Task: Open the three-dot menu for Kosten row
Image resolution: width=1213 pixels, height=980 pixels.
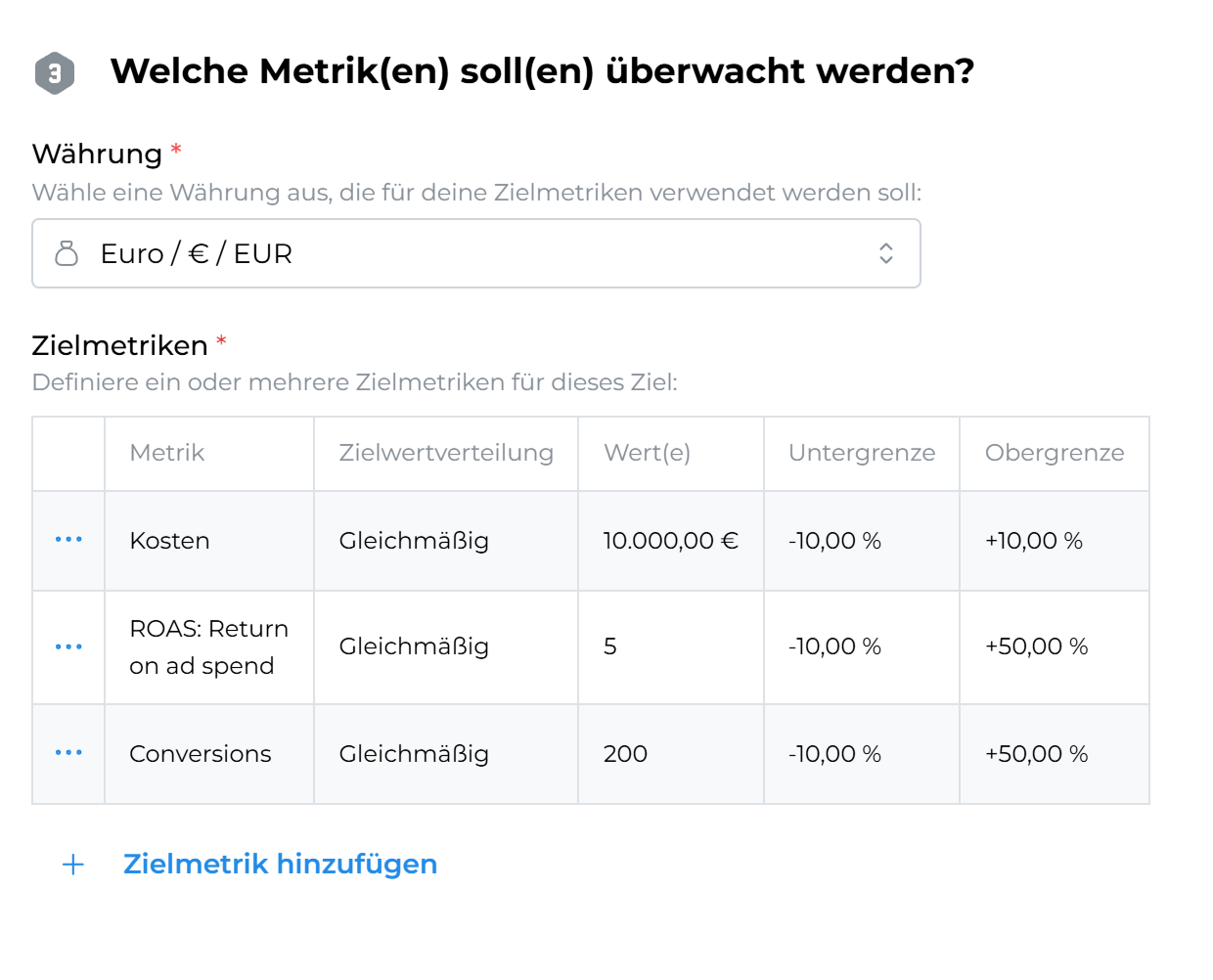Action: point(68,540)
